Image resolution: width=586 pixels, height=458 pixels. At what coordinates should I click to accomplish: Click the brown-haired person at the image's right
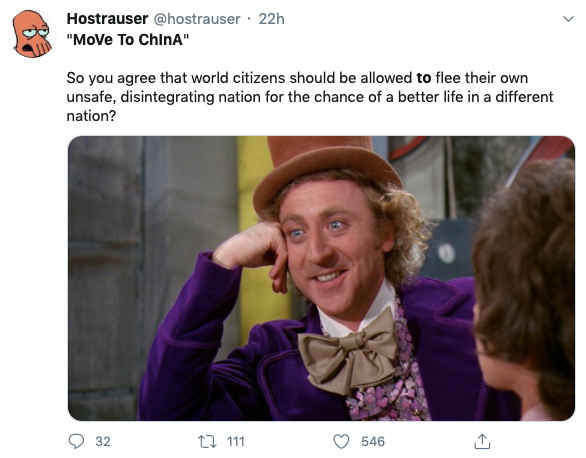click(525, 290)
